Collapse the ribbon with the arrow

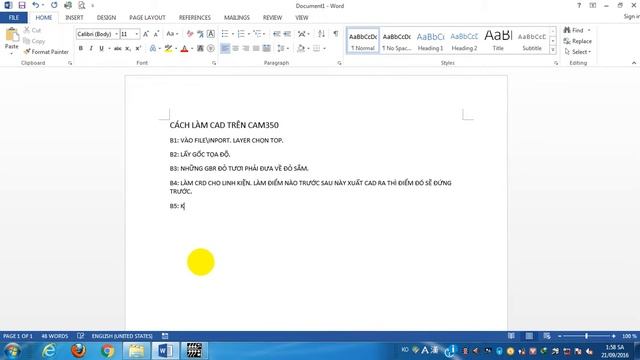[x=634, y=63]
